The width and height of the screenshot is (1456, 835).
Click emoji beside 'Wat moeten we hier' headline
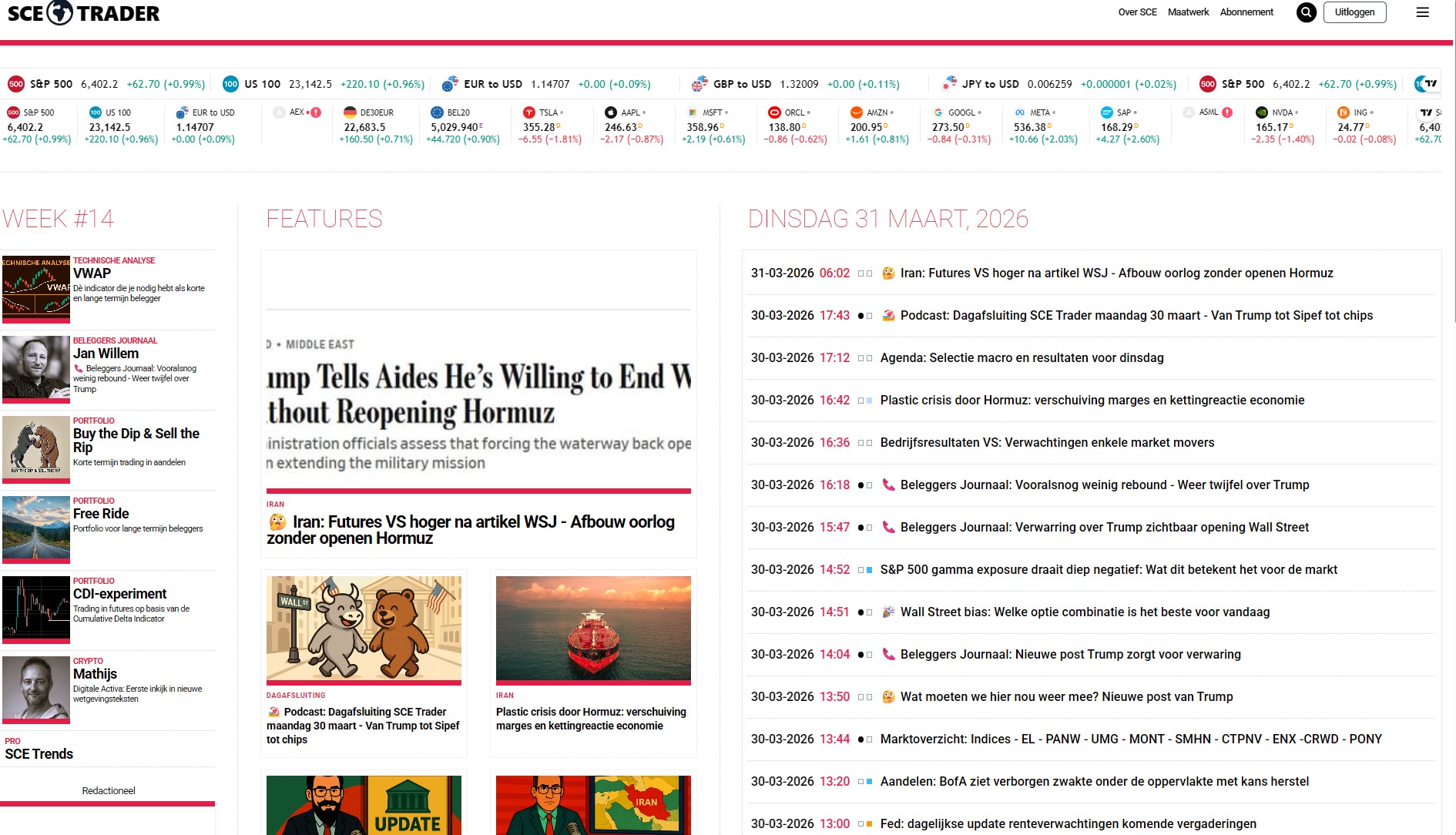pyautogui.click(x=888, y=696)
